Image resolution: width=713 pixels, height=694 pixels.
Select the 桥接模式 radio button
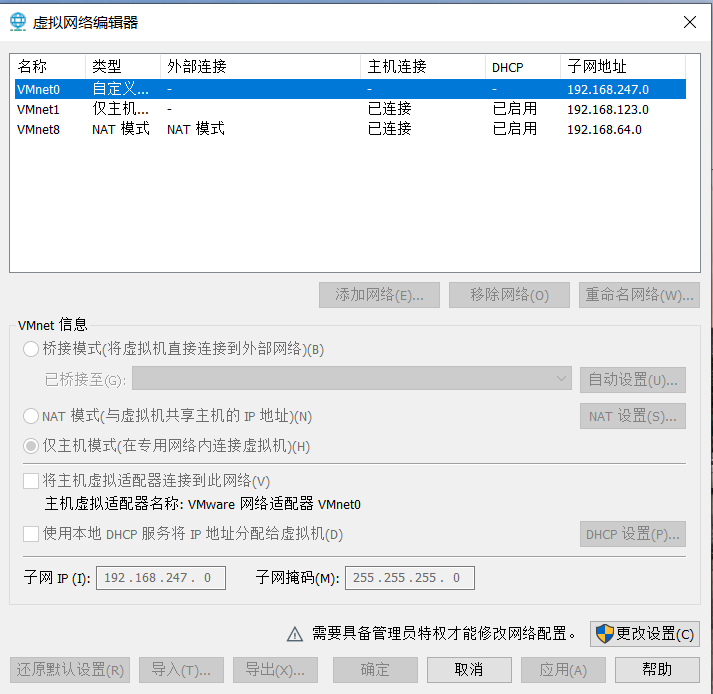(x=31, y=349)
